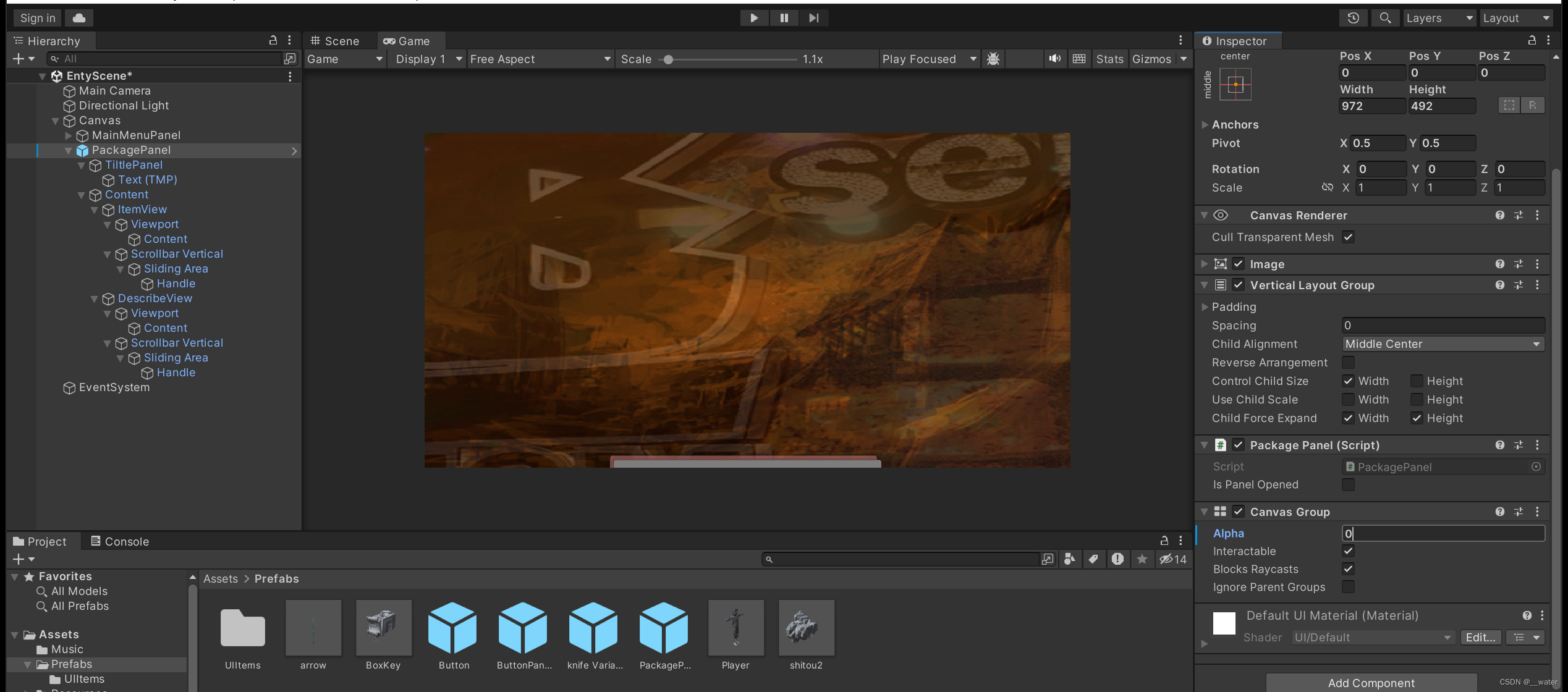Open the Child Alignment dropdown
This screenshot has height=692, width=1568.
pyautogui.click(x=1443, y=344)
